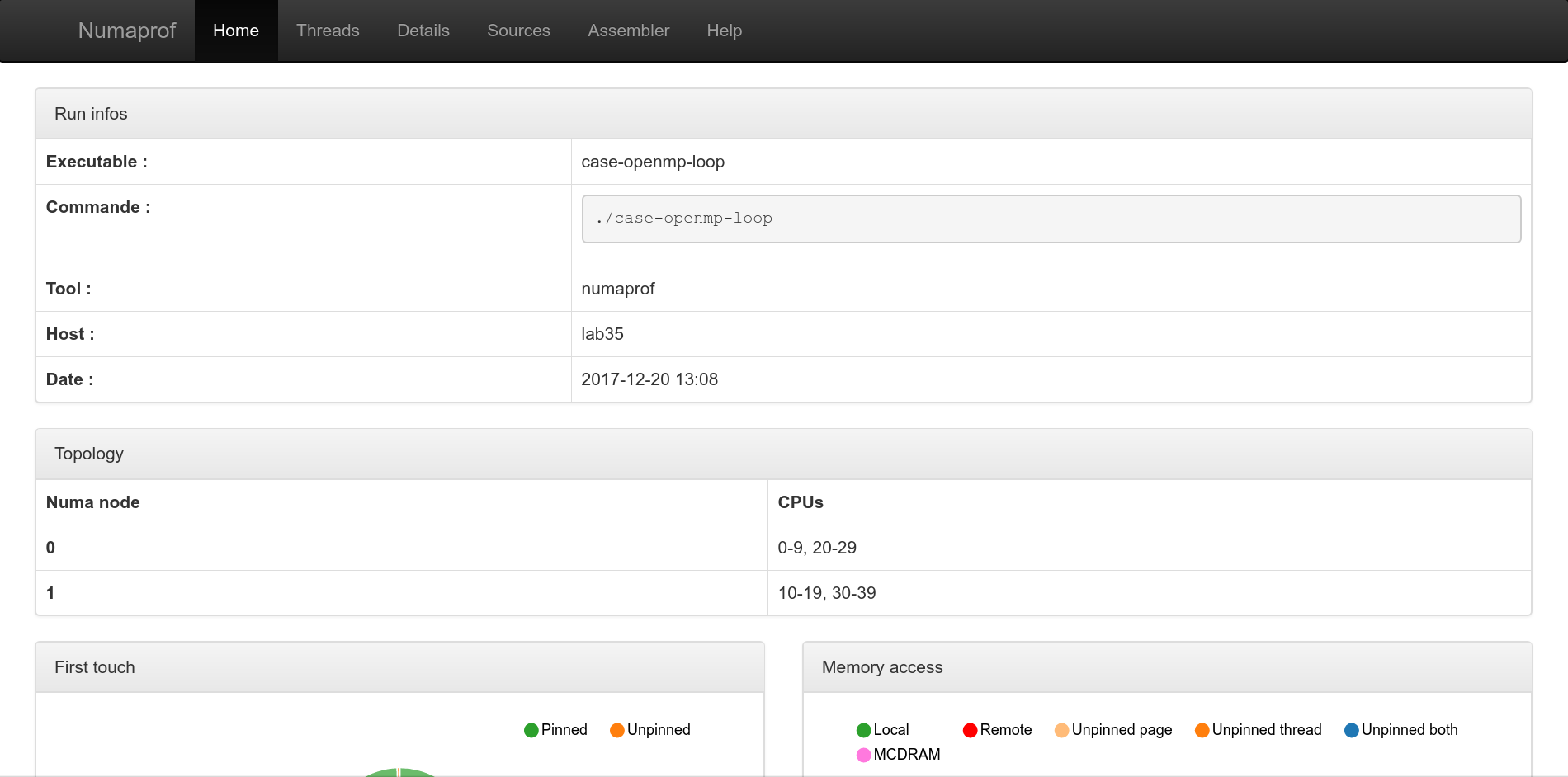This screenshot has width=1568, height=777.
Task: Toggle the blue Unpinned both marker
Action: point(1352,730)
